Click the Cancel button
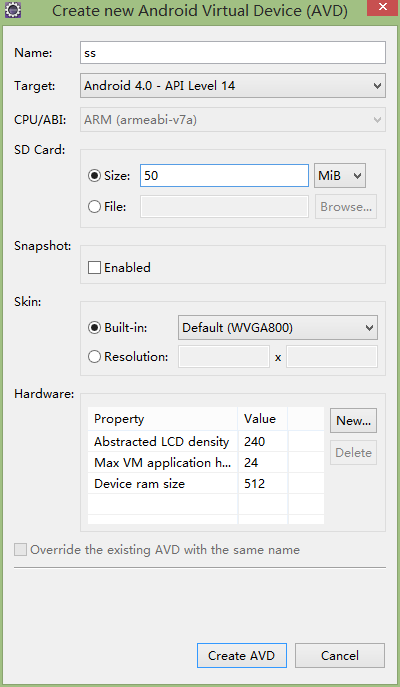400x687 pixels. click(340, 655)
